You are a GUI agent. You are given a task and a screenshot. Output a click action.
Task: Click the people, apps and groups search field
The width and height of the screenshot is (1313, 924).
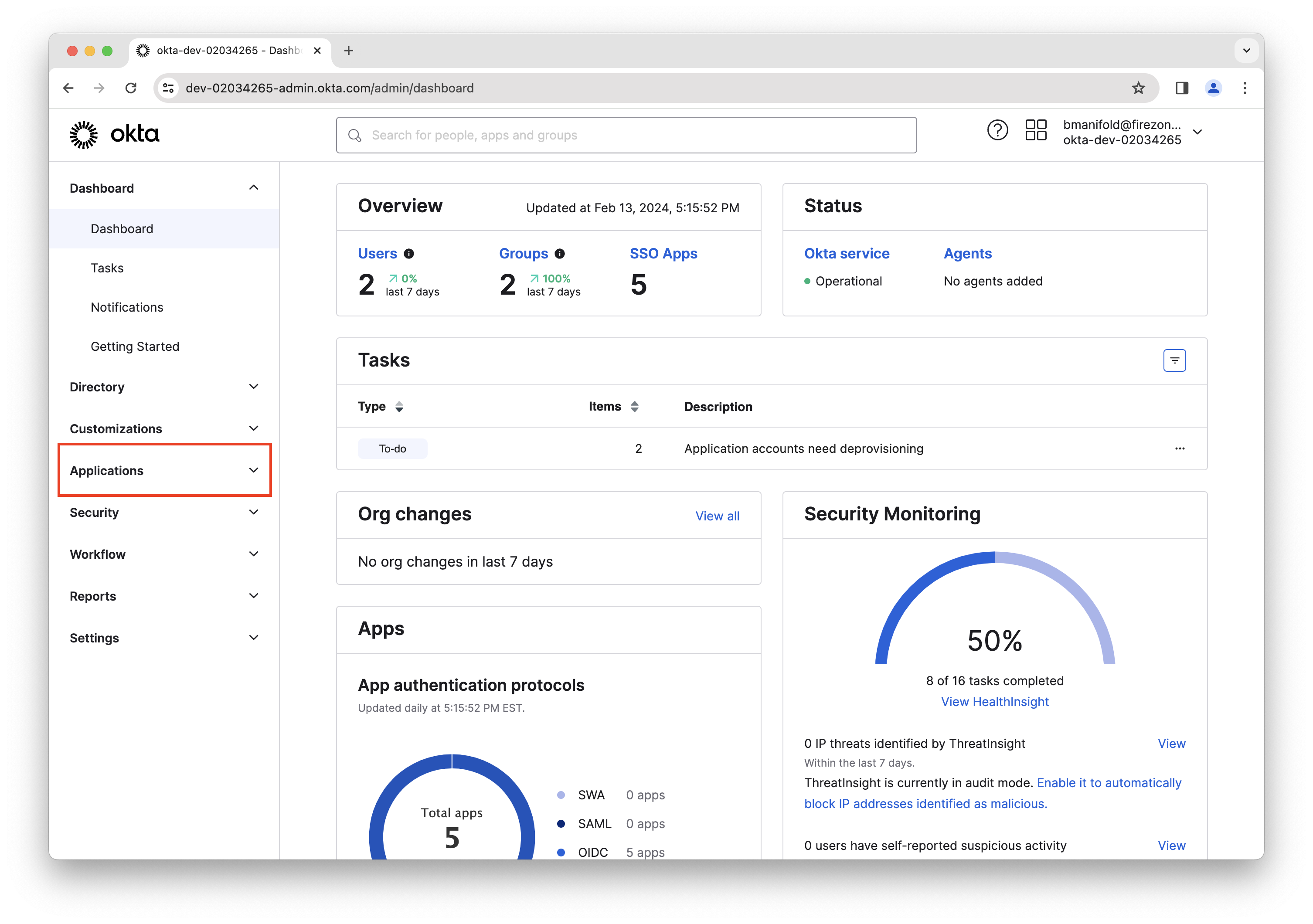point(626,136)
